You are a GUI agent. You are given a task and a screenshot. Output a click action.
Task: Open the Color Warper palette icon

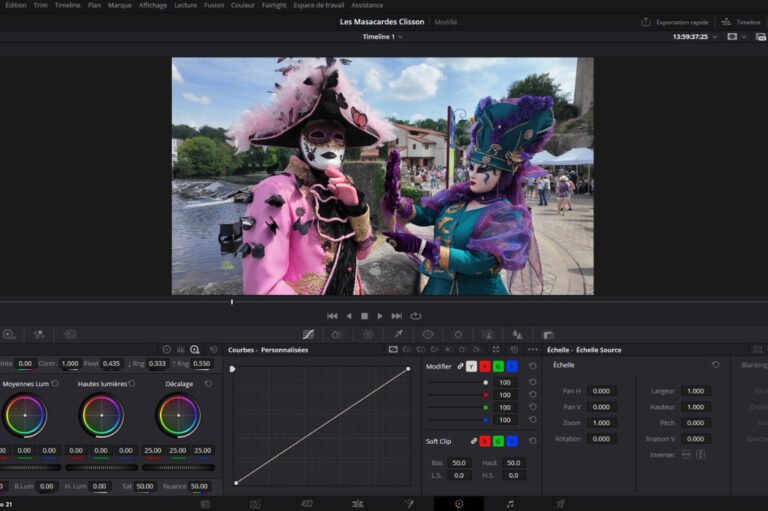pyautogui.click(x=368, y=335)
